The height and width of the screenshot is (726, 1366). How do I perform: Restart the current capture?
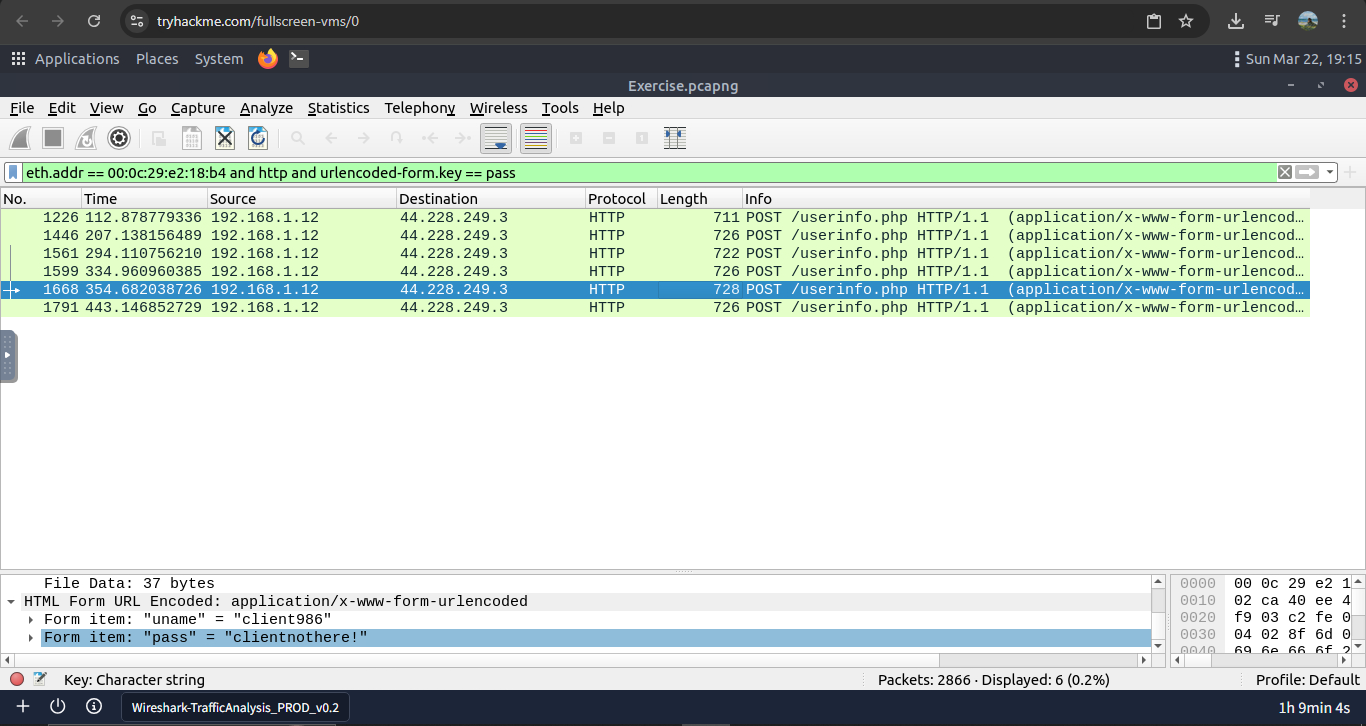click(x=86, y=138)
